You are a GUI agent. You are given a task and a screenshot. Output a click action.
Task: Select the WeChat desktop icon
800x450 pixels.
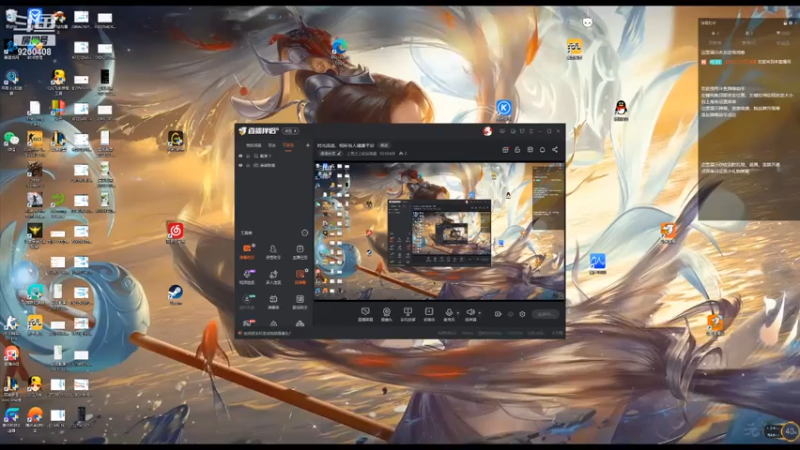[x=11, y=141]
